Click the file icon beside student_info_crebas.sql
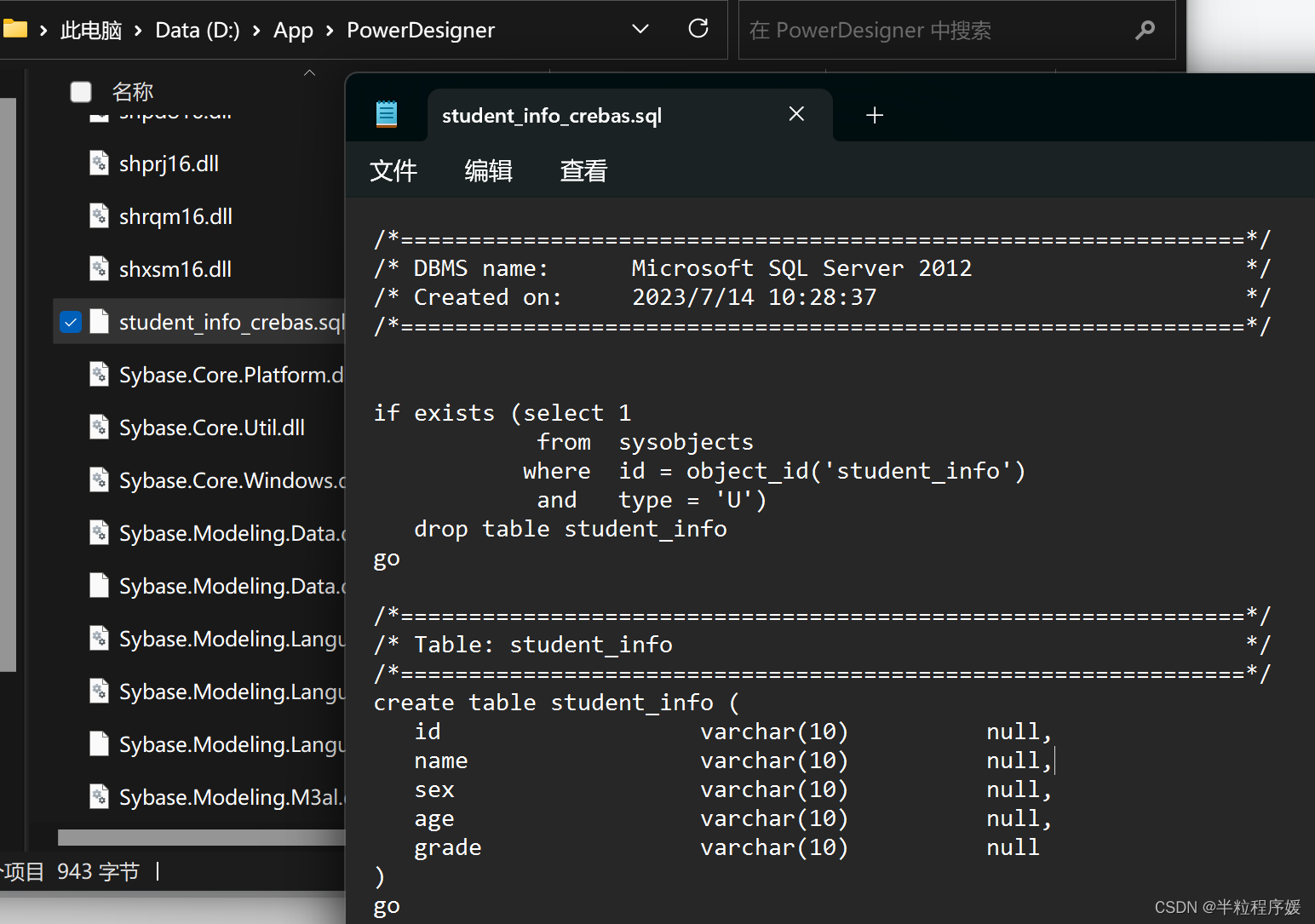 [x=100, y=321]
